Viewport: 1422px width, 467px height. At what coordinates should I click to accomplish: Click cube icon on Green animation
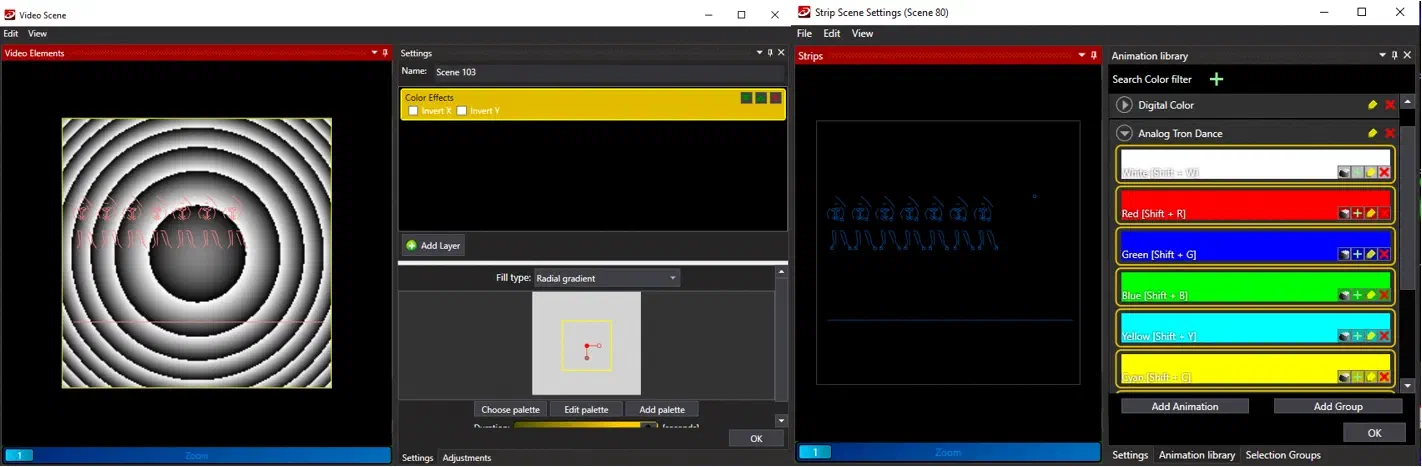click(1344, 254)
